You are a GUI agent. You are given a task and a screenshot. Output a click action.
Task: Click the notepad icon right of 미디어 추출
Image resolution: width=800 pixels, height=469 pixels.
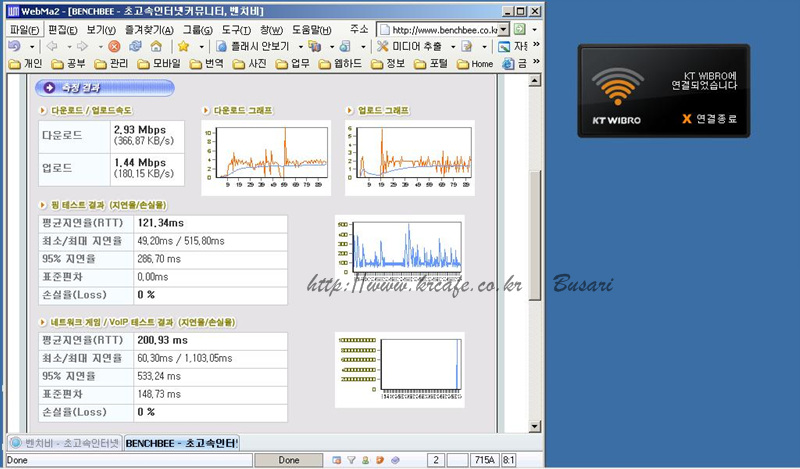pyautogui.click(x=467, y=46)
